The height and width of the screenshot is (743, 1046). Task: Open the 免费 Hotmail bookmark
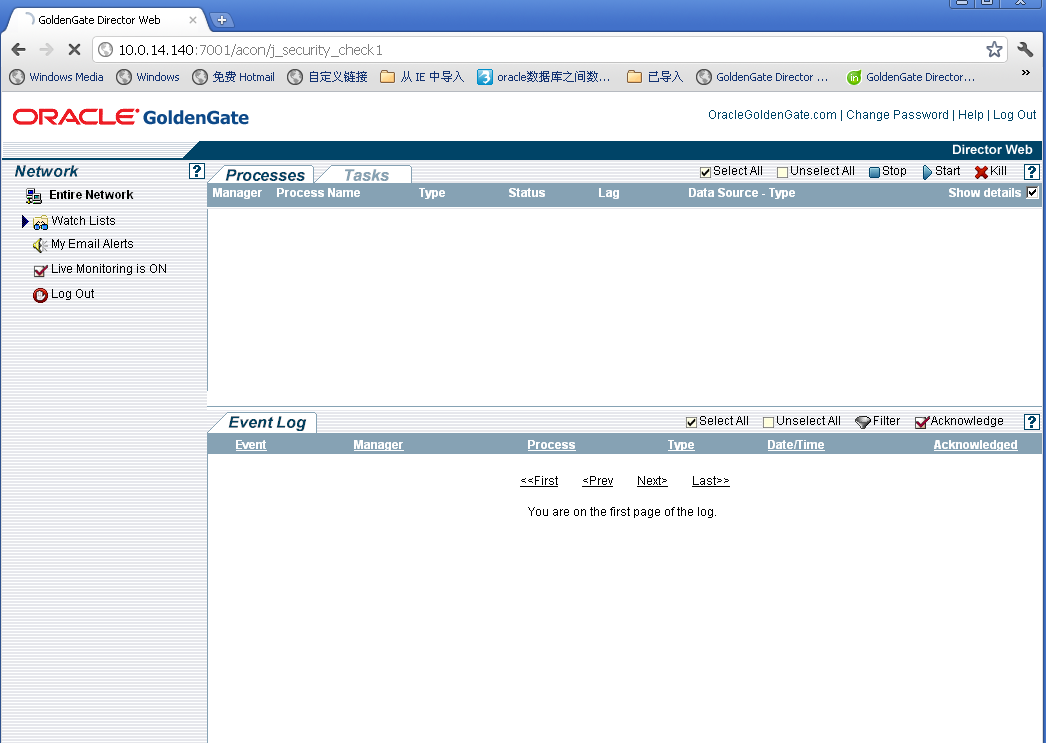[233, 77]
